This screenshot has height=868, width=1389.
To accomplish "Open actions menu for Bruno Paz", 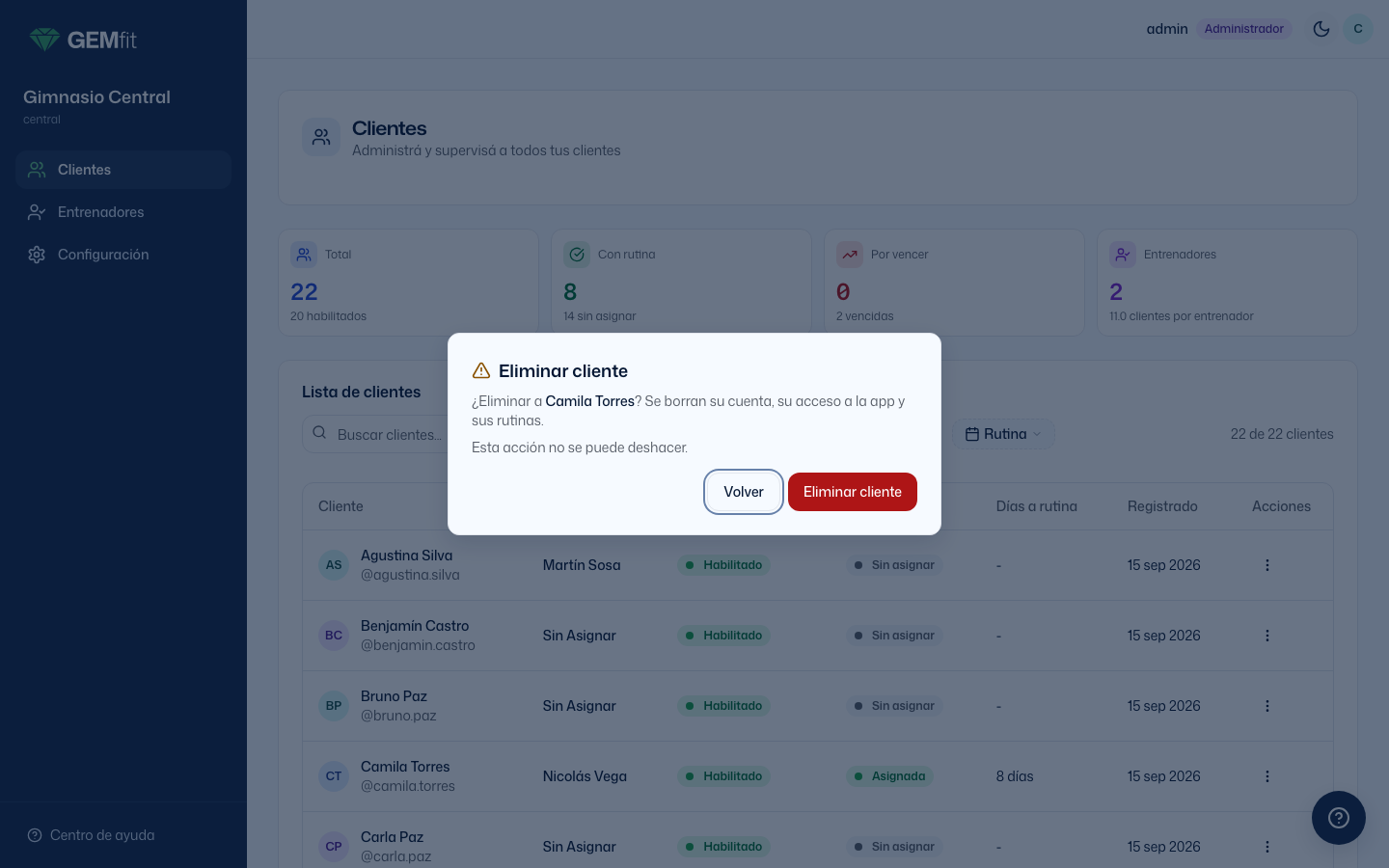I will click(1267, 706).
